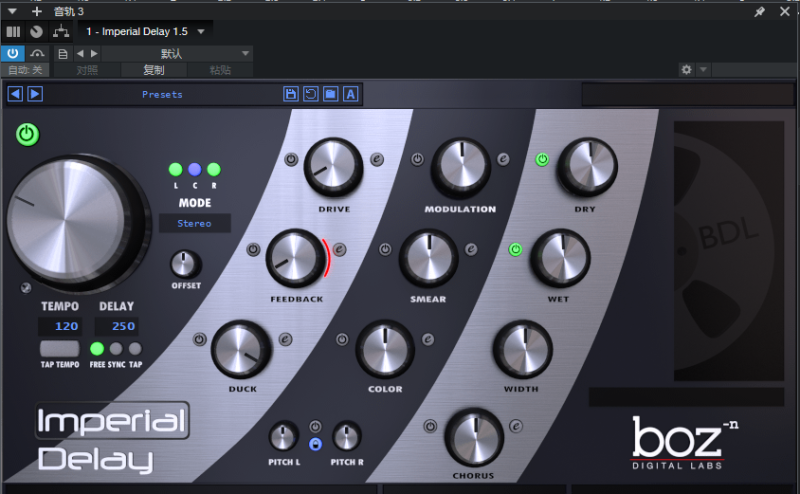Open the preset folder icon
Screen dimensions: 800x494
(331, 94)
